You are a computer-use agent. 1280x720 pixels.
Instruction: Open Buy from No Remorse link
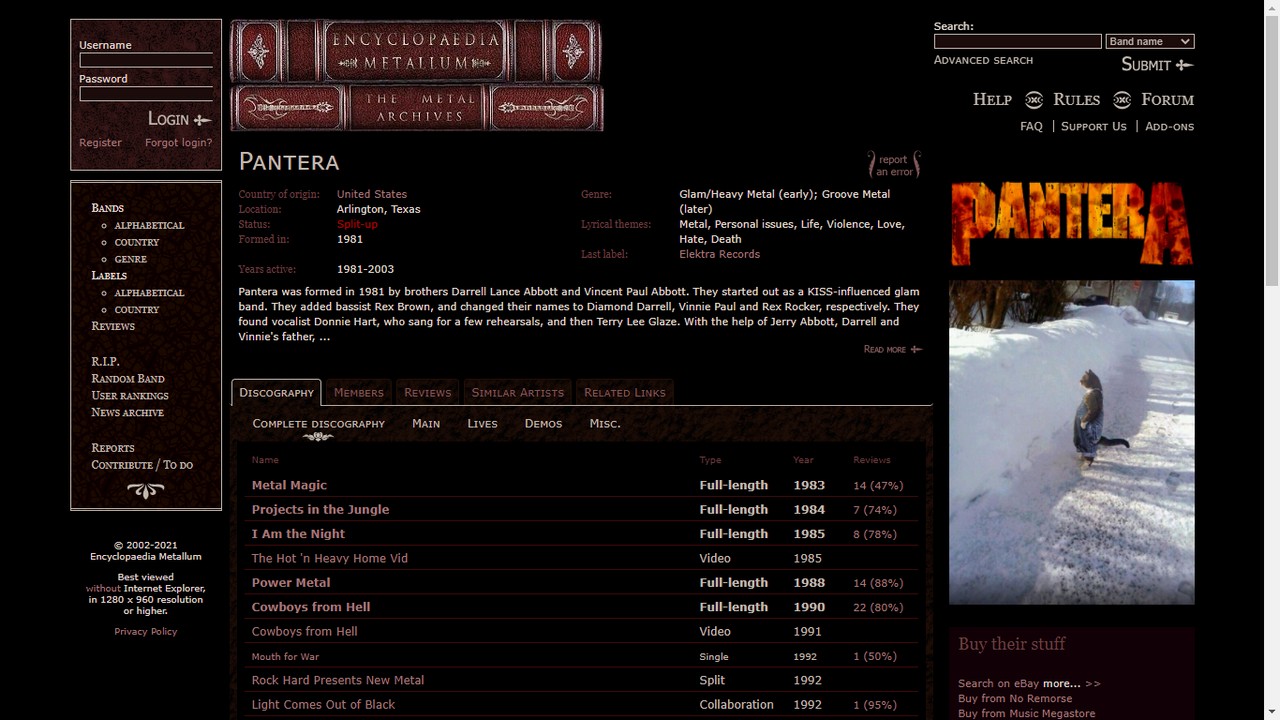coord(1015,699)
